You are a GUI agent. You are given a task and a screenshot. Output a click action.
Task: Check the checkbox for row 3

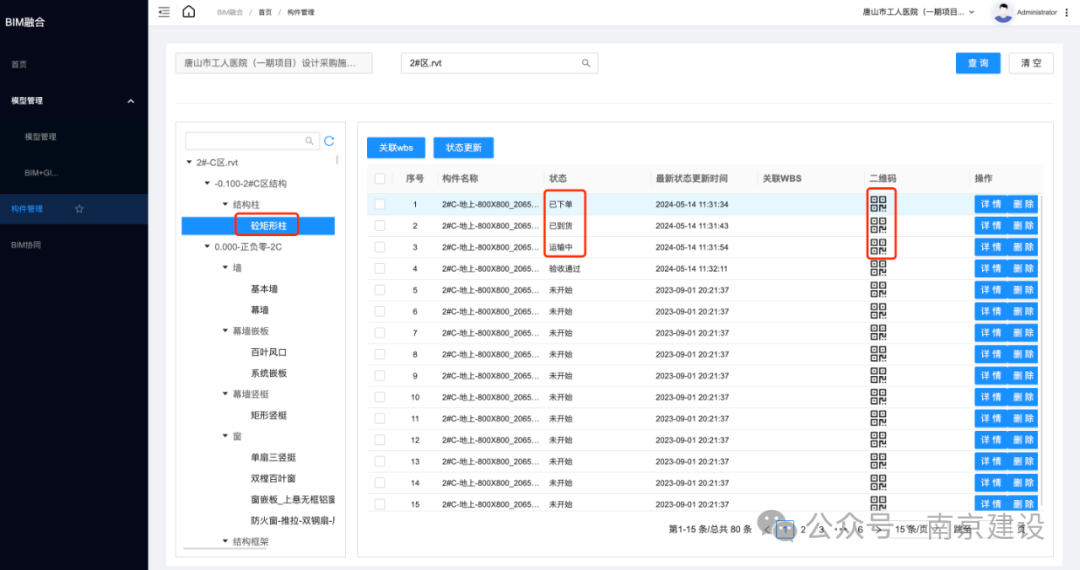point(380,247)
